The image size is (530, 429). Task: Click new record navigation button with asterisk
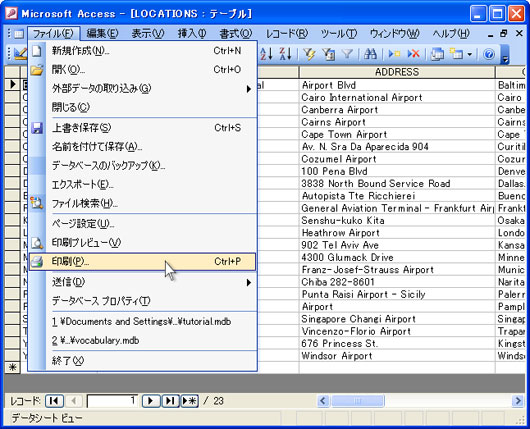click(190, 401)
